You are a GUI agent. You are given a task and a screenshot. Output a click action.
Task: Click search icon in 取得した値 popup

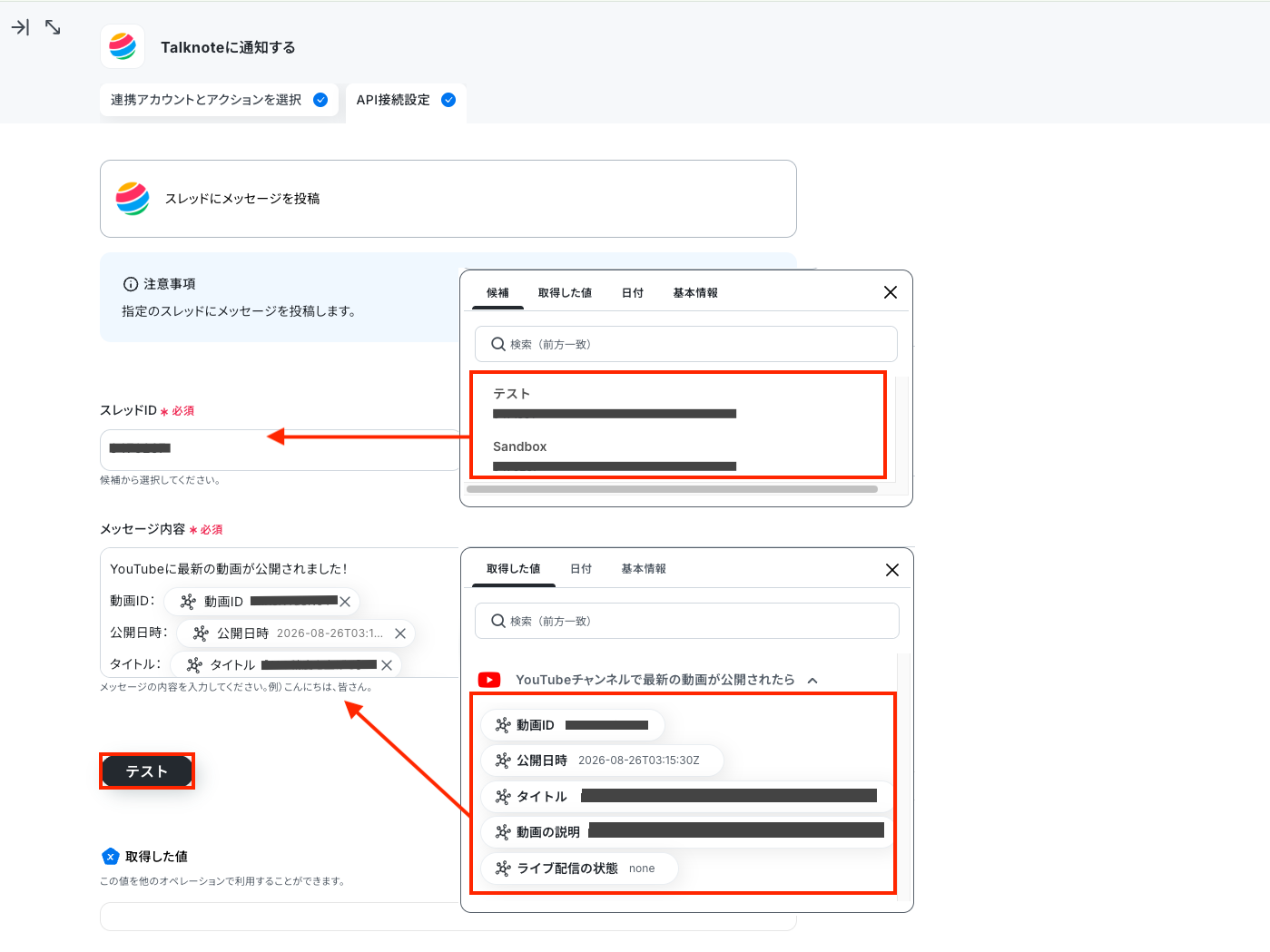(x=498, y=621)
